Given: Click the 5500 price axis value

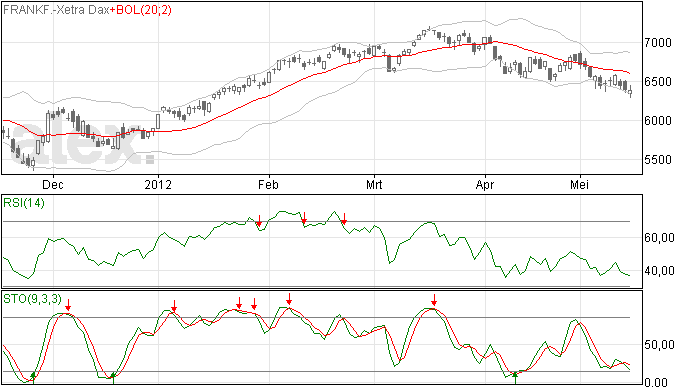Looking at the screenshot, I should (658, 160).
